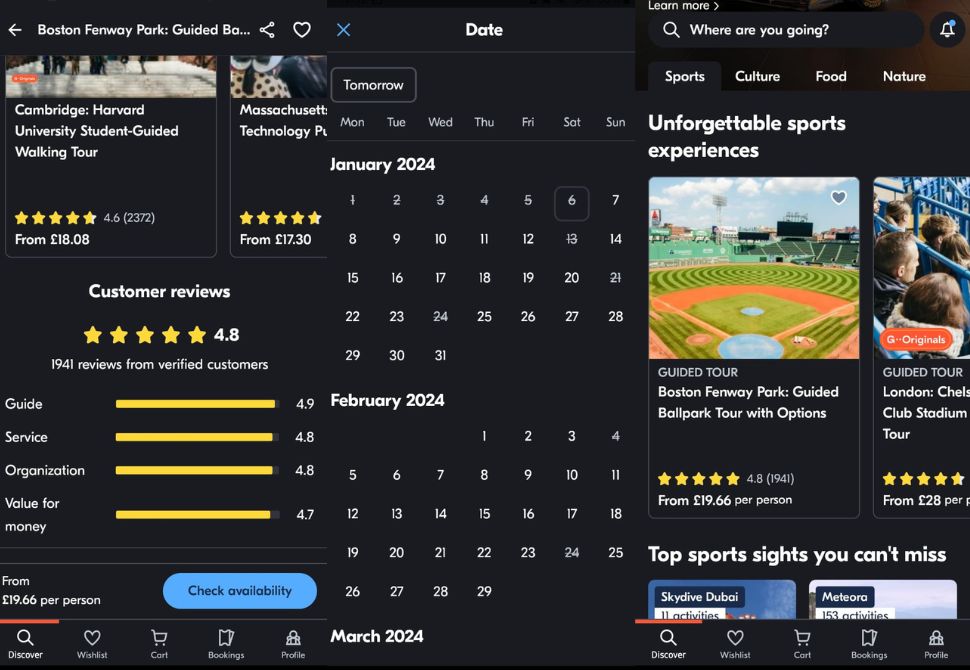Tap the Tomorrow quick-date button
Viewport: 970px width, 670px height.
pyautogui.click(x=374, y=85)
